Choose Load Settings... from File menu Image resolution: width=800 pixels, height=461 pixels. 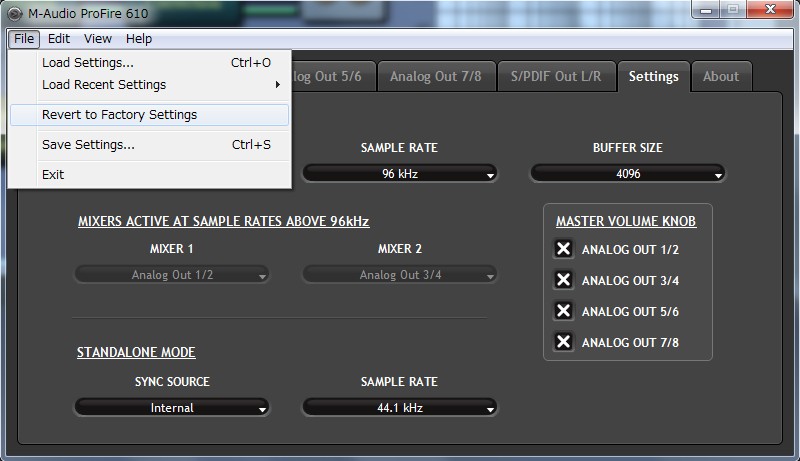coord(88,63)
